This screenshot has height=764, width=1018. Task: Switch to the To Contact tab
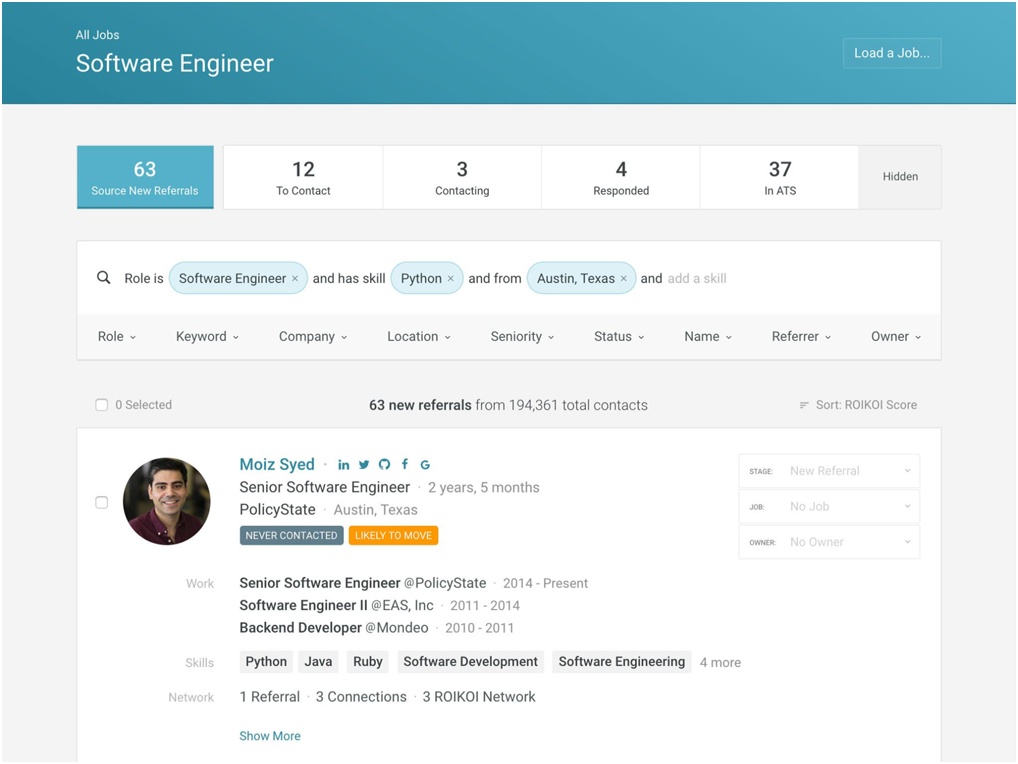[303, 177]
